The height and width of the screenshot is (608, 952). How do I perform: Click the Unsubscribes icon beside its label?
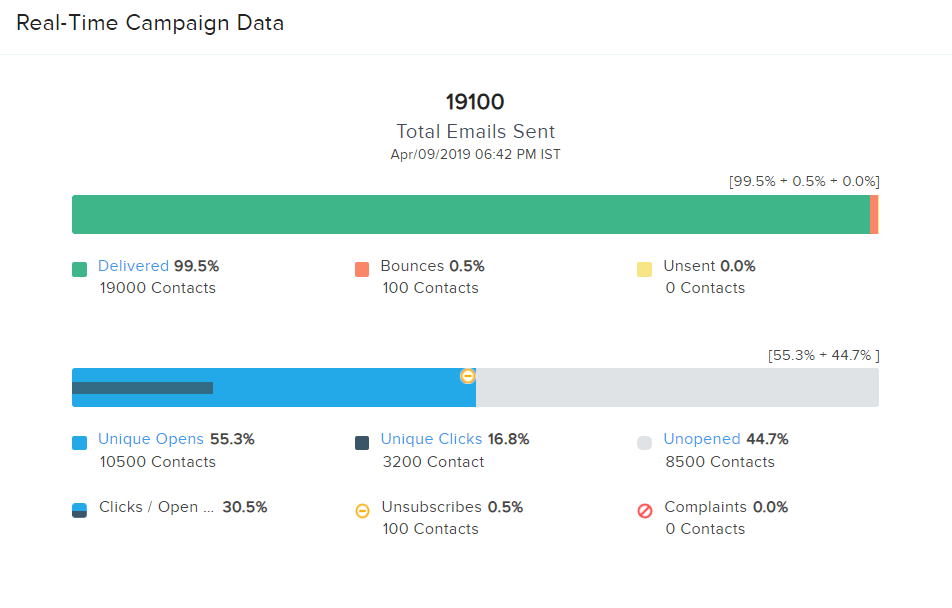click(362, 511)
